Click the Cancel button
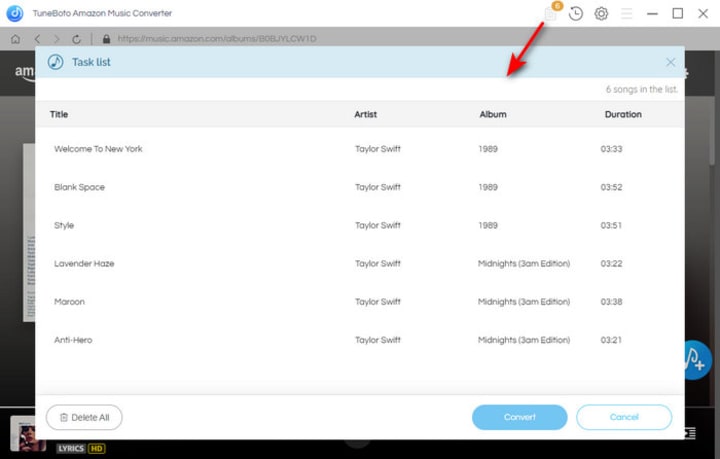720x459 pixels. click(624, 417)
